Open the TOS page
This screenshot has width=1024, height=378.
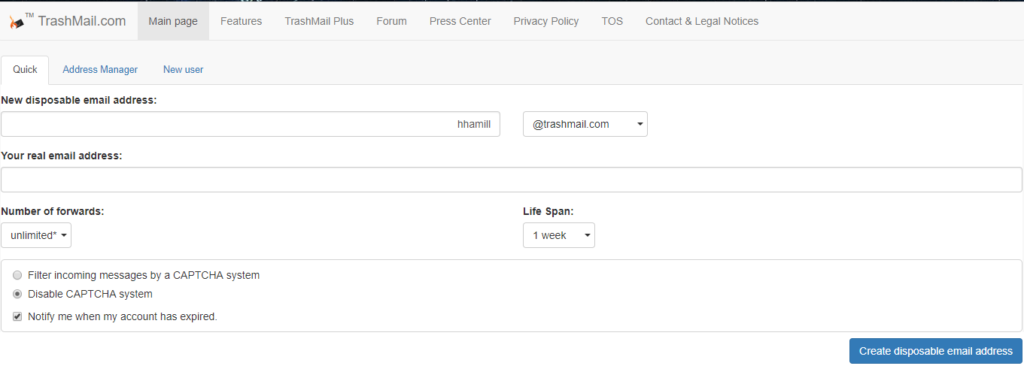(x=612, y=21)
